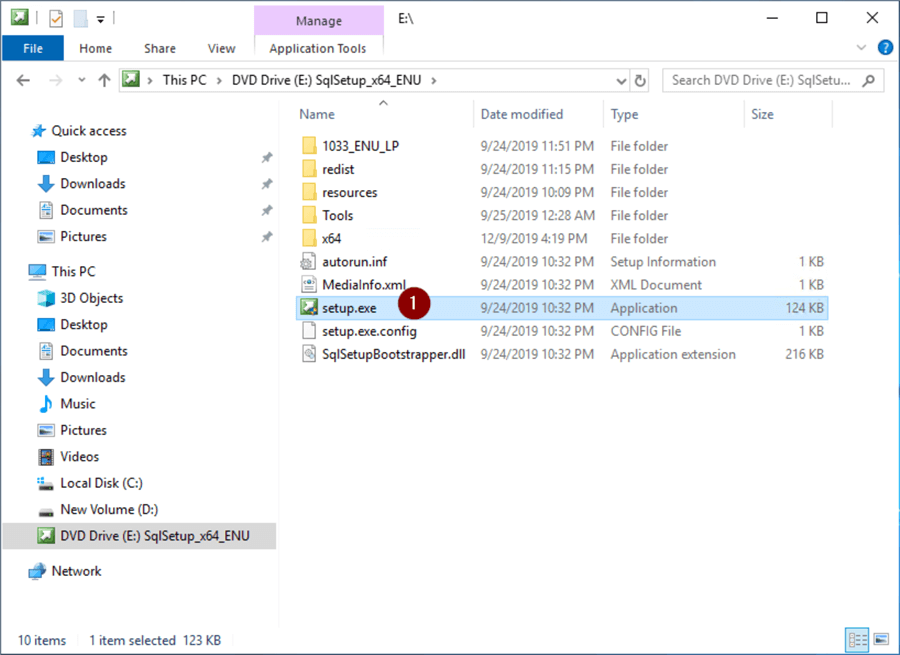
Task: Select the MediaInfo.xml file icon
Action: [x=309, y=285]
